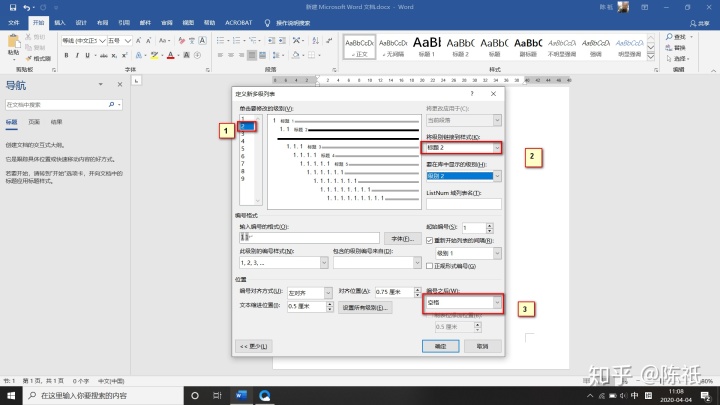Click the Share (共享) button
720x405 pixels.
(700, 23)
